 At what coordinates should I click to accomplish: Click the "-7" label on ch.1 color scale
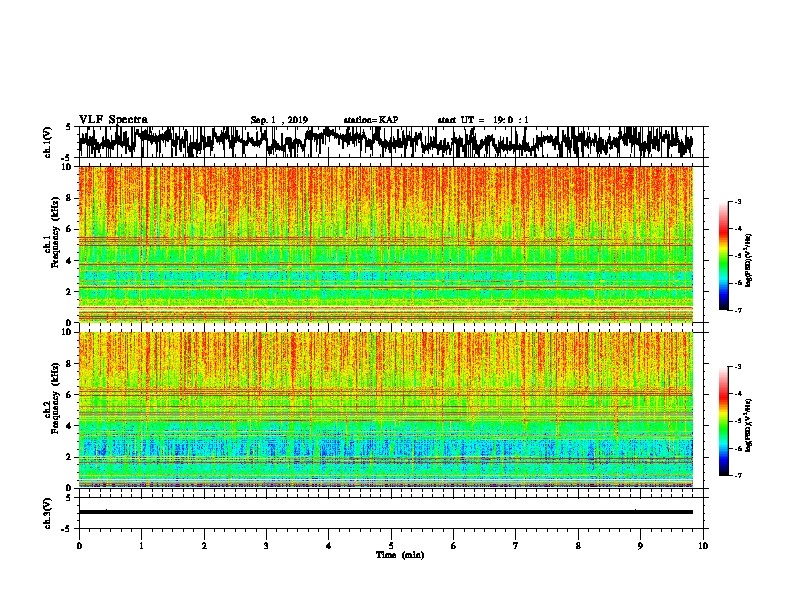(737, 310)
